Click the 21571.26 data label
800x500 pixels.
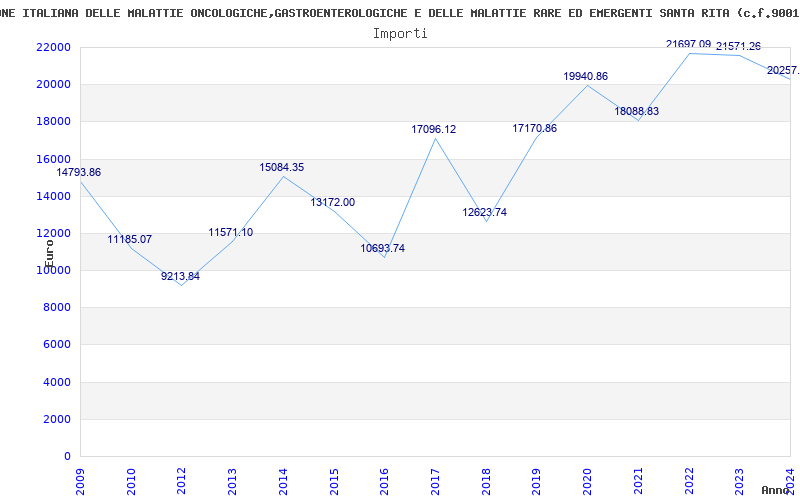(738, 46)
